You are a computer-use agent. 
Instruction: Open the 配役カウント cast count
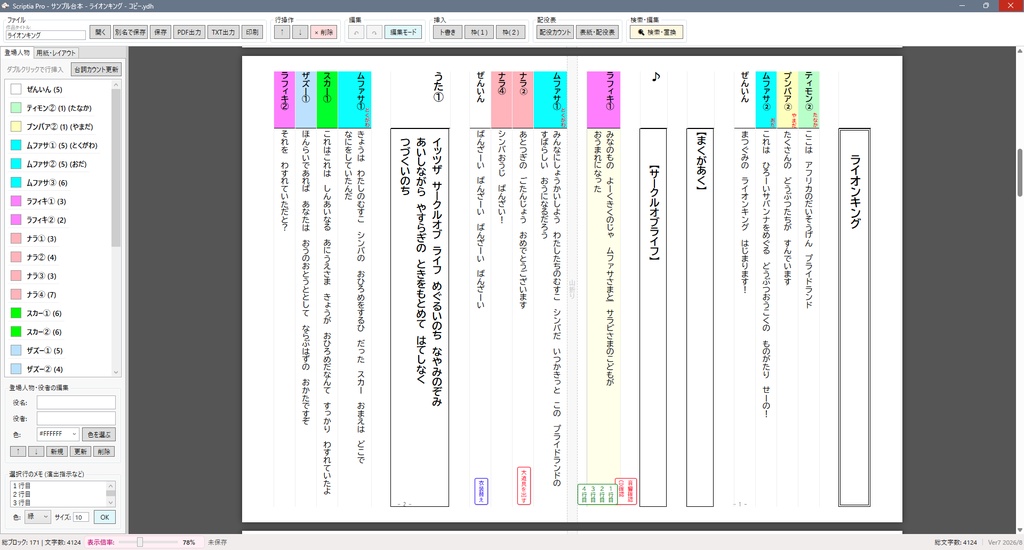[x=554, y=32]
